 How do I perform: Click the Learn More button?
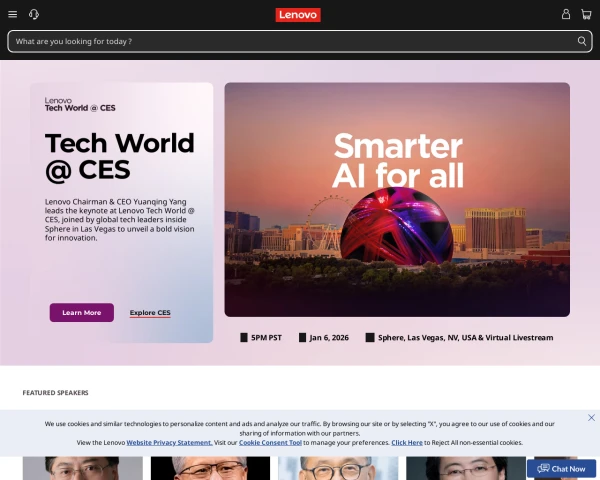tap(82, 312)
